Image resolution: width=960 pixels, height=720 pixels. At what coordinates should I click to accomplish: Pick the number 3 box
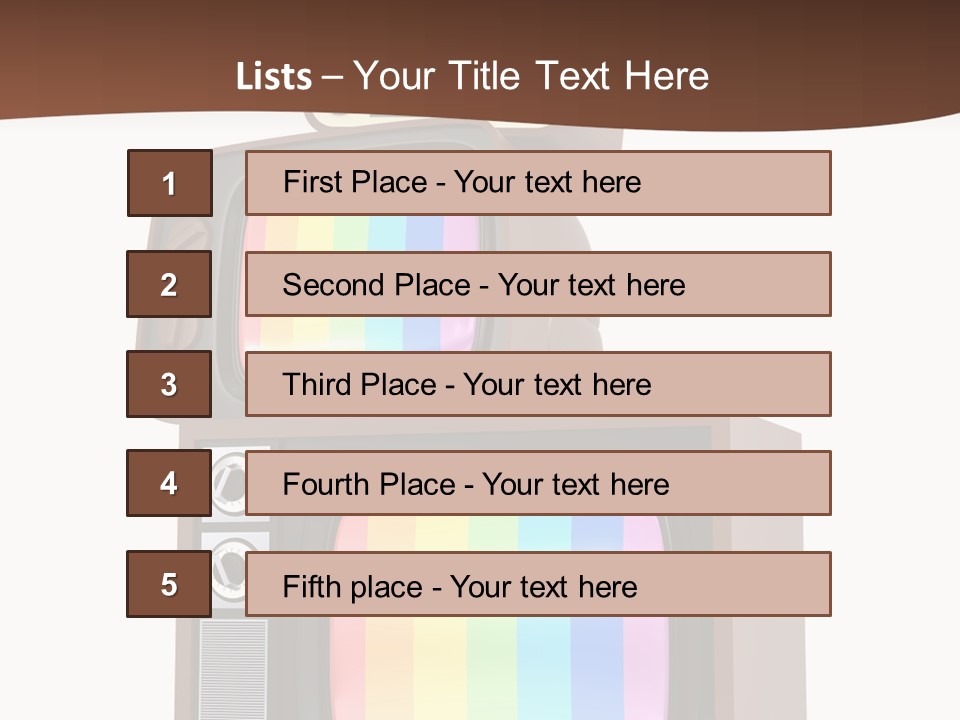169,384
